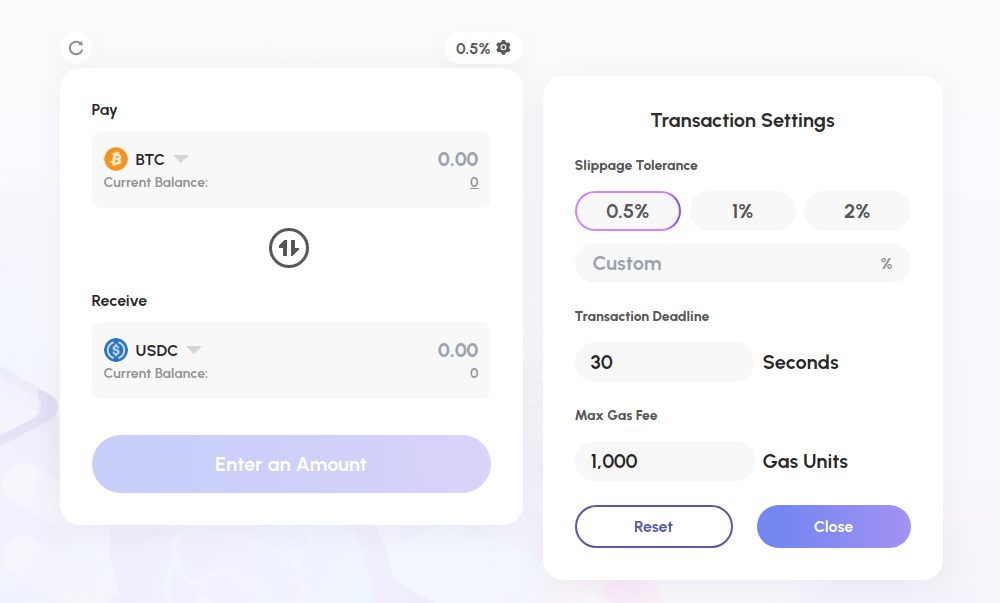
Task: Click the refresh circular arrow icon
Action: [76, 48]
